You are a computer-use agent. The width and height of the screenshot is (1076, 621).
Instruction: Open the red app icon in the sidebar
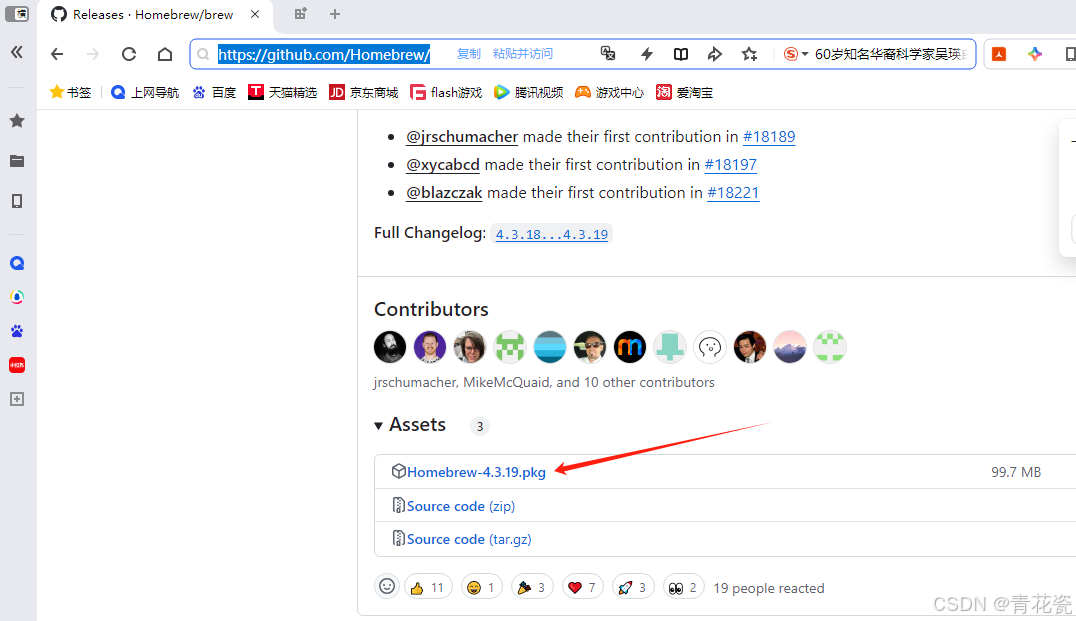[17, 365]
